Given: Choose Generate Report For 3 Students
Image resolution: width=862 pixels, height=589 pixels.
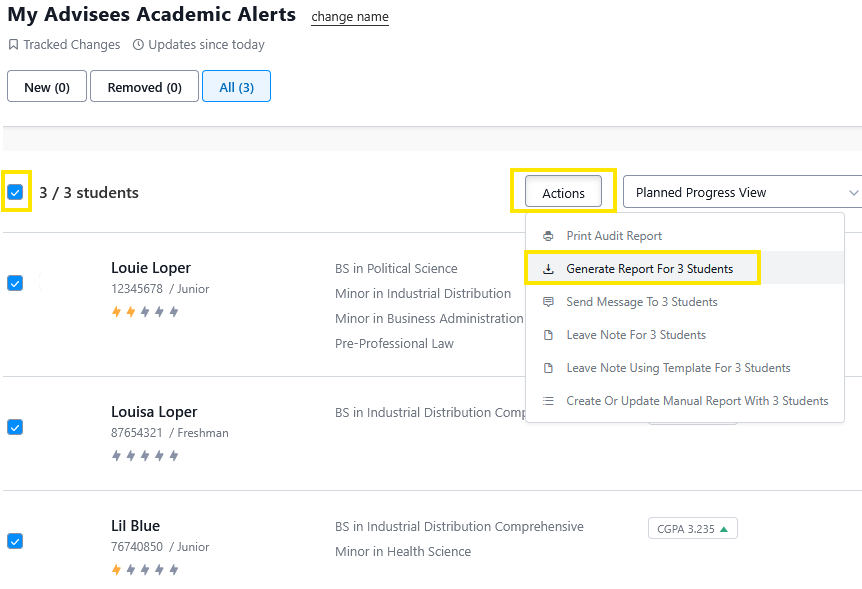Looking at the screenshot, I should 684,269.
